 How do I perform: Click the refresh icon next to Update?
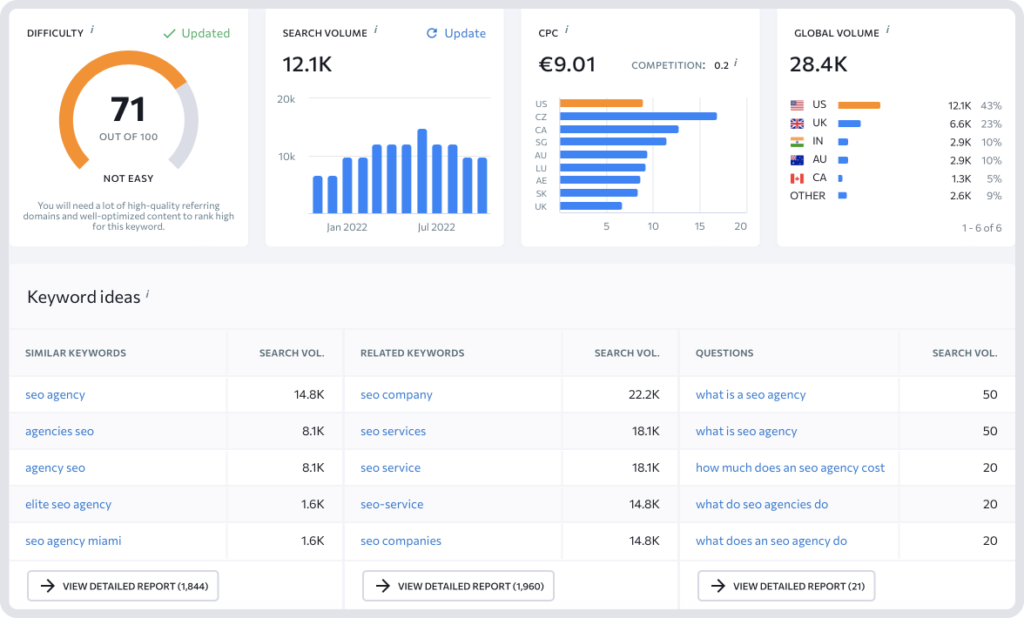coord(431,33)
